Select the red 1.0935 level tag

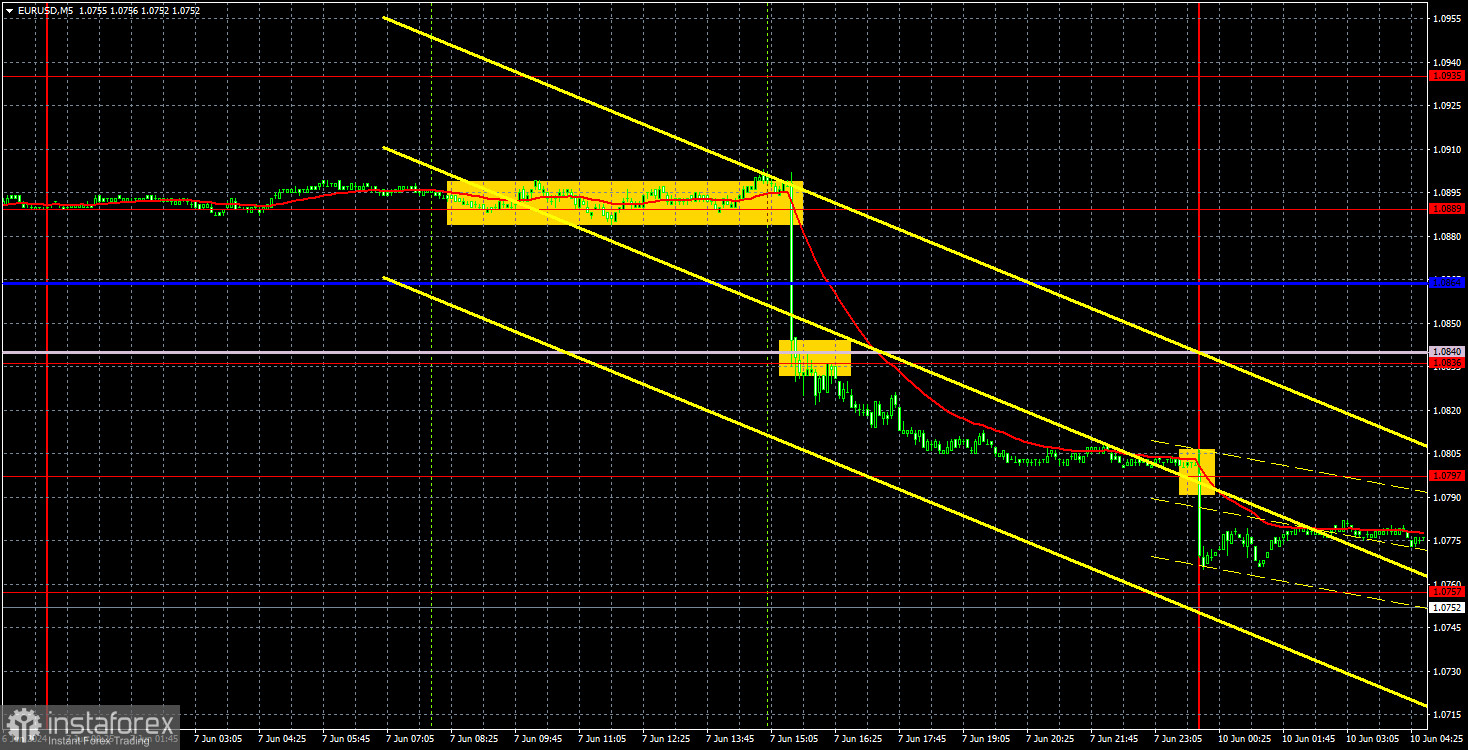(x=1448, y=76)
